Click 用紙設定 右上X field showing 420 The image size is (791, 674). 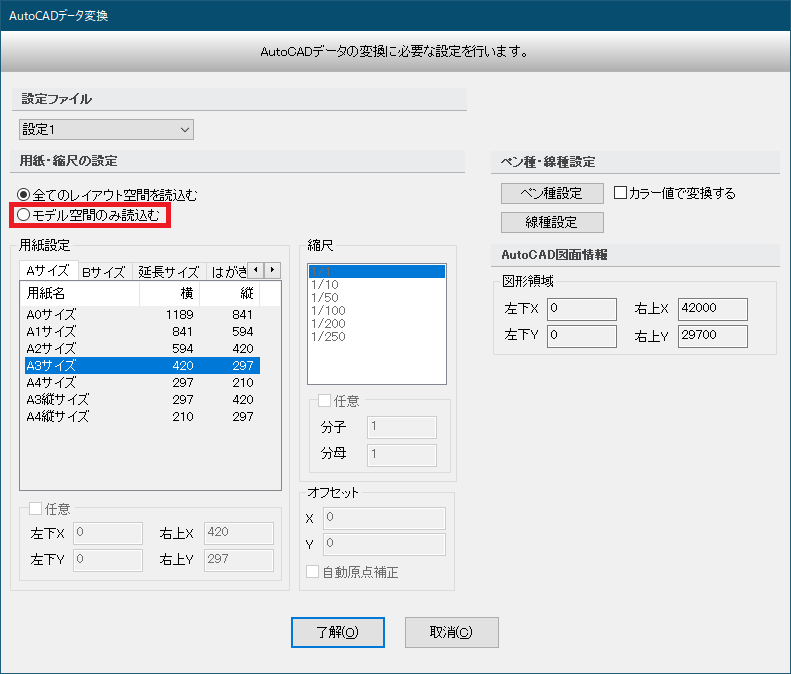point(239,533)
